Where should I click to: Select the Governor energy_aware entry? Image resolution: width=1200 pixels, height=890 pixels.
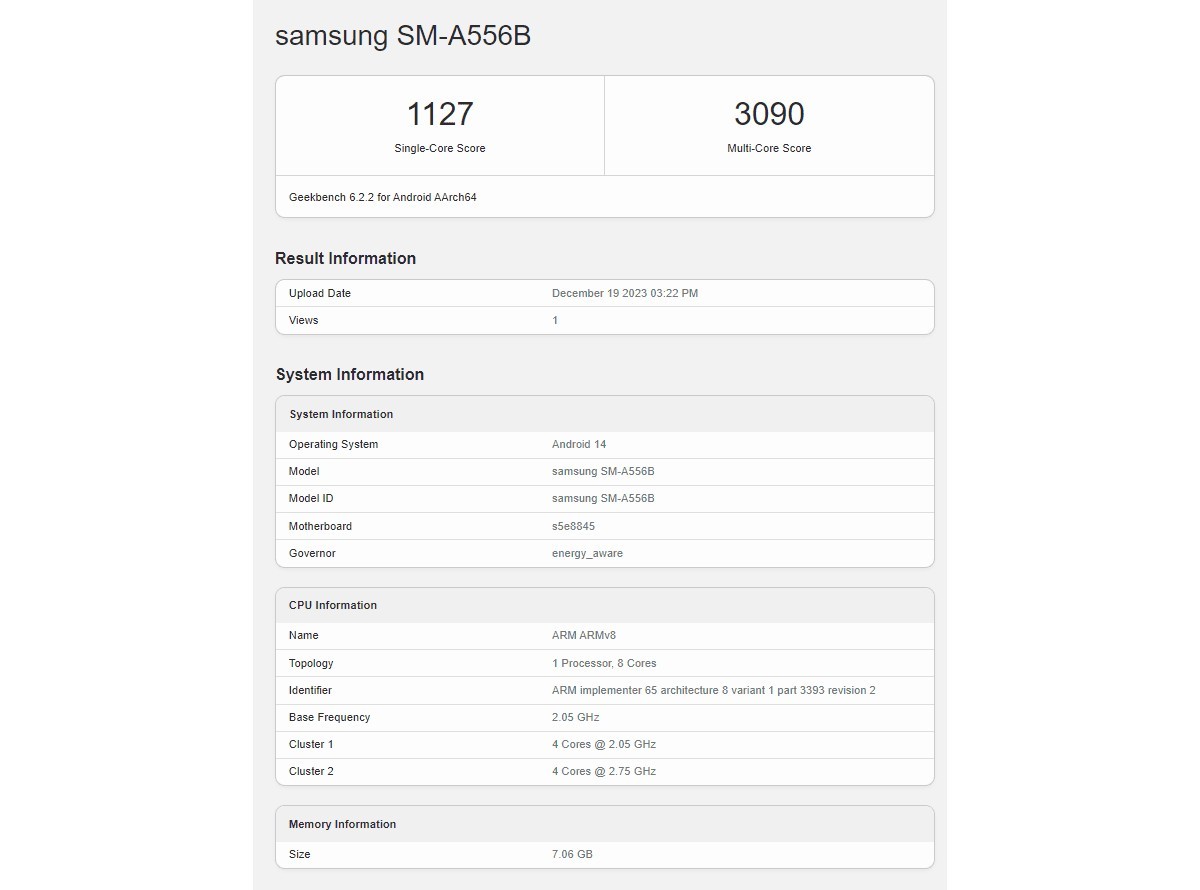pos(588,553)
